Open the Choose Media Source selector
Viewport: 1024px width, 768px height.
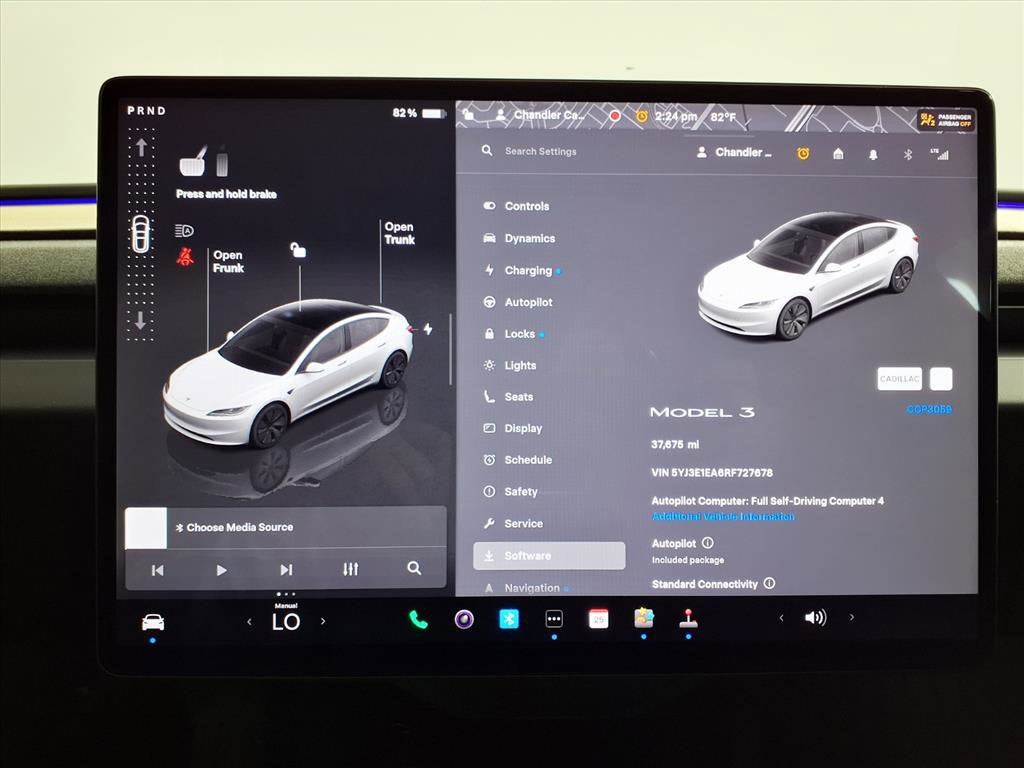click(240, 527)
